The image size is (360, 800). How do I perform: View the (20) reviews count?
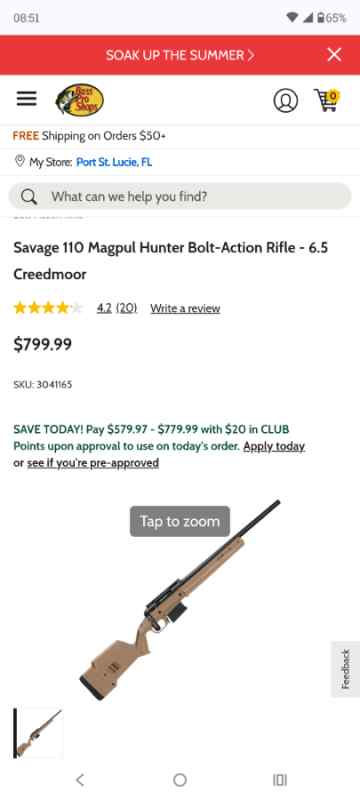[126, 308]
